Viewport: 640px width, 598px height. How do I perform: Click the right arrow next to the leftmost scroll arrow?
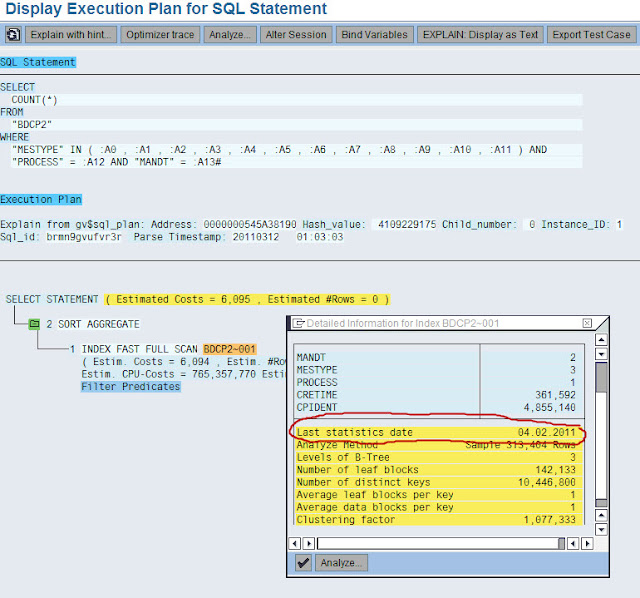pos(309,544)
